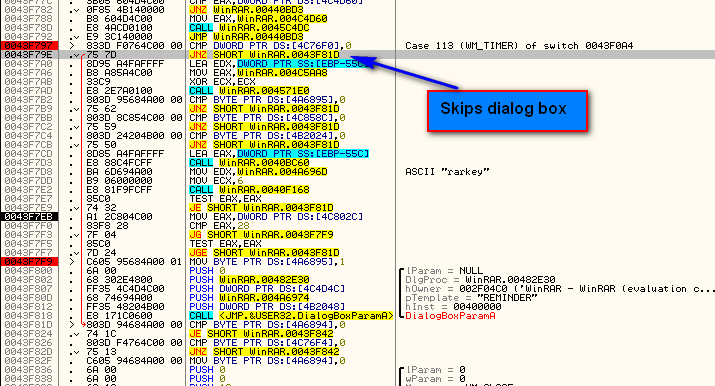The width and height of the screenshot is (715, 386).
Task: Select hex bytes C605 95684A00 01
Action: (134, 262)
